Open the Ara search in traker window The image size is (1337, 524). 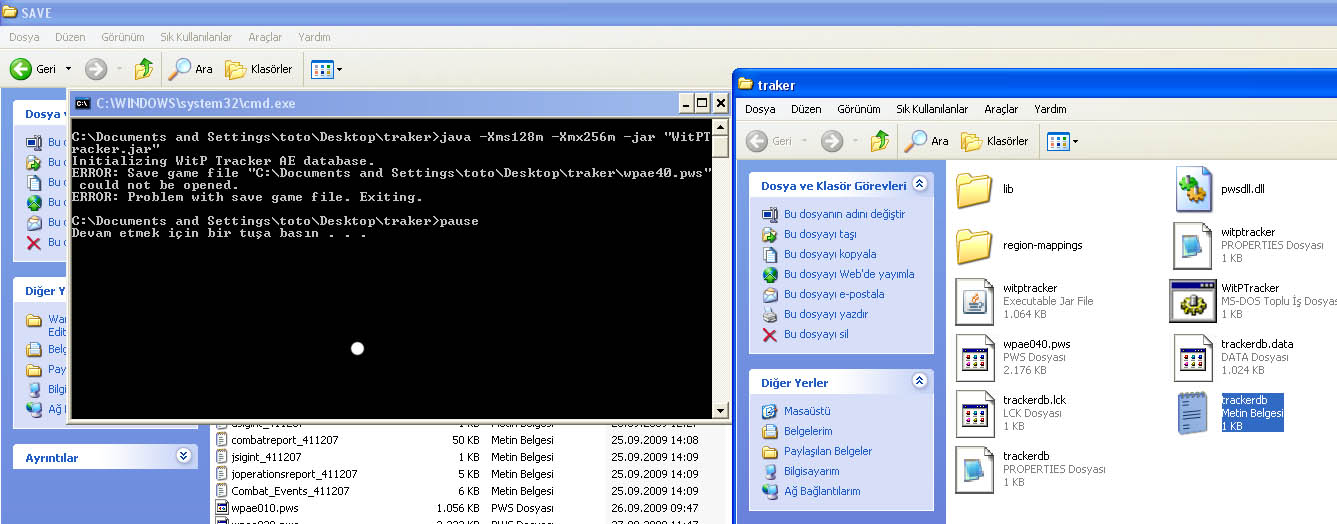point(925,141)
